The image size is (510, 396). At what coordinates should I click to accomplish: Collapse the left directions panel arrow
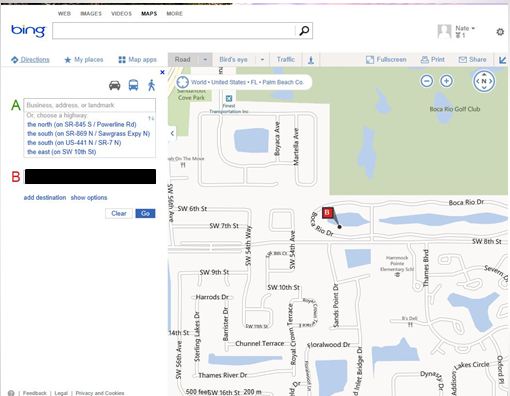point(172,133)
